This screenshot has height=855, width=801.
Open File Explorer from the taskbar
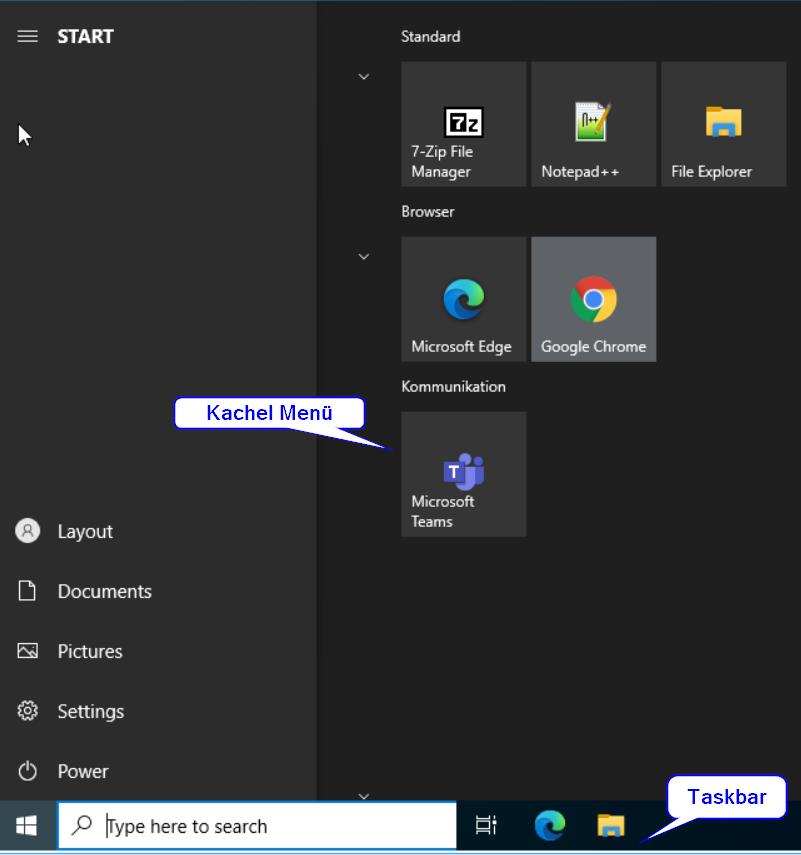(x=611, y=826)
